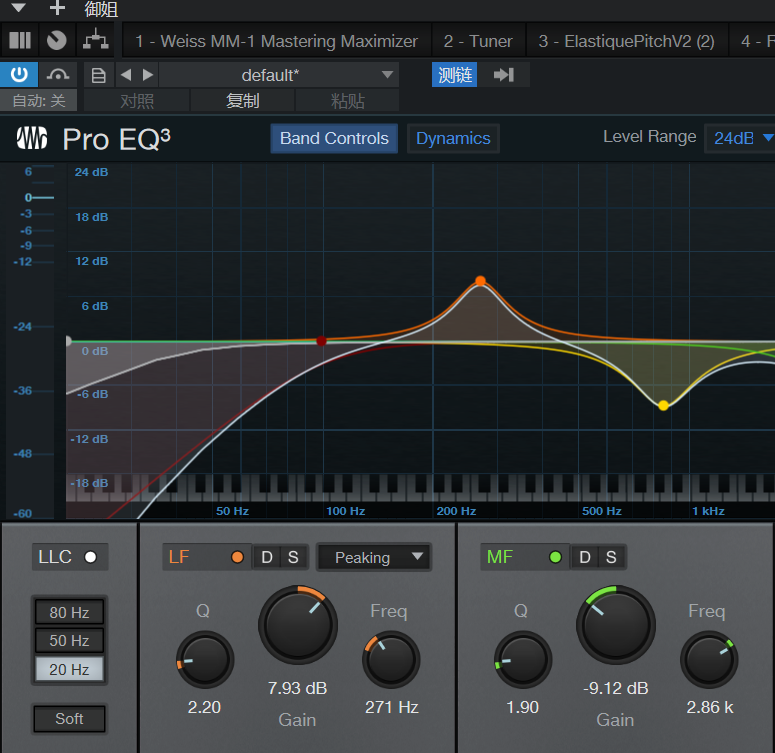The image size is (775, 753).
Task: Solo the MF band with S button
Action: pos(611,557)
